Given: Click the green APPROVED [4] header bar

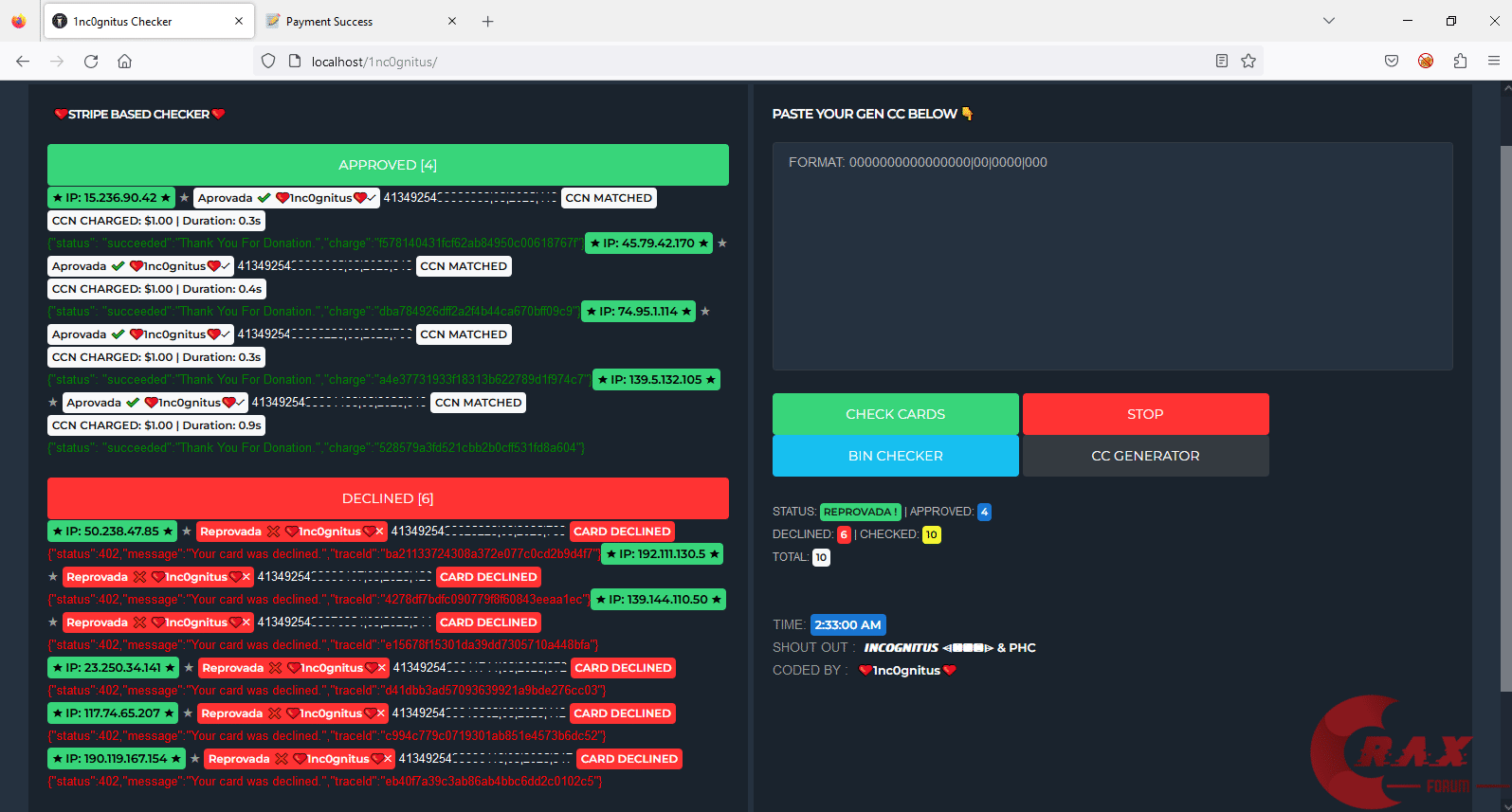Looking at the screenshot, I should pos(388,165).
